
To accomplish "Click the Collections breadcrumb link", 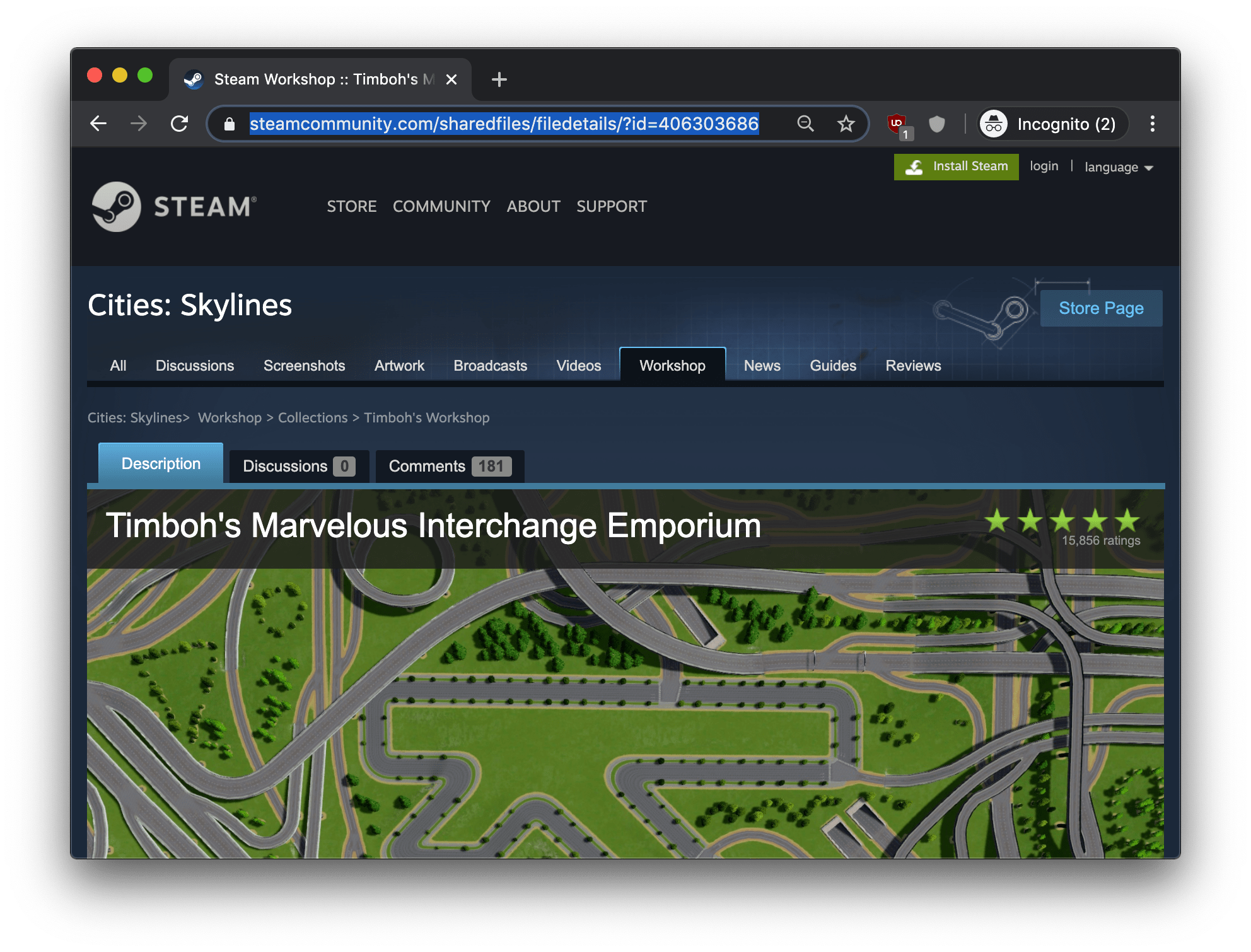I will point(313,417).
